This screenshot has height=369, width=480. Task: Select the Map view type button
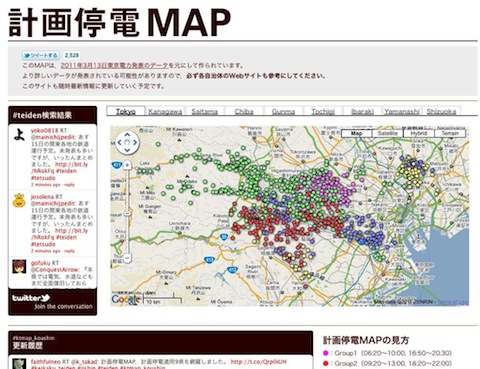coord(356,133)
